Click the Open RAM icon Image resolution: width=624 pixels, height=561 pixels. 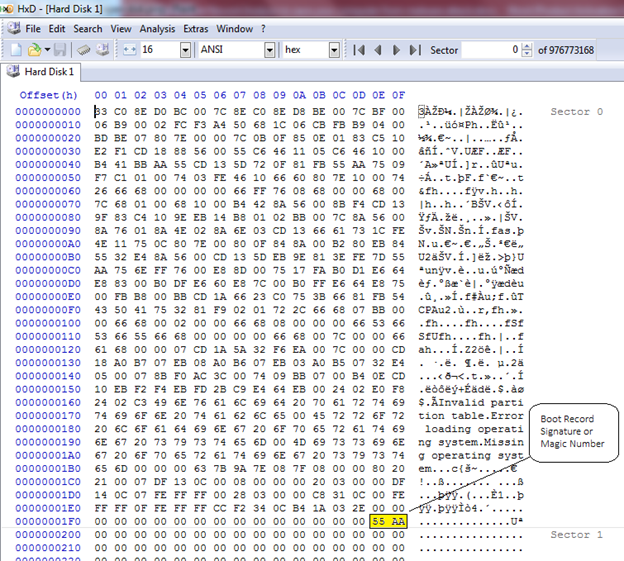(85, 49)
